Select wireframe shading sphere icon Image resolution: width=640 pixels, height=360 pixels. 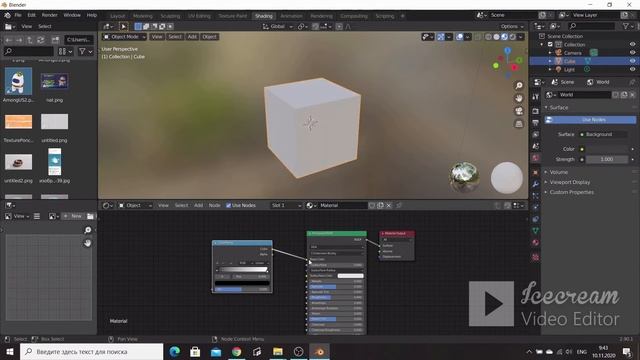(x=488, y=37)
